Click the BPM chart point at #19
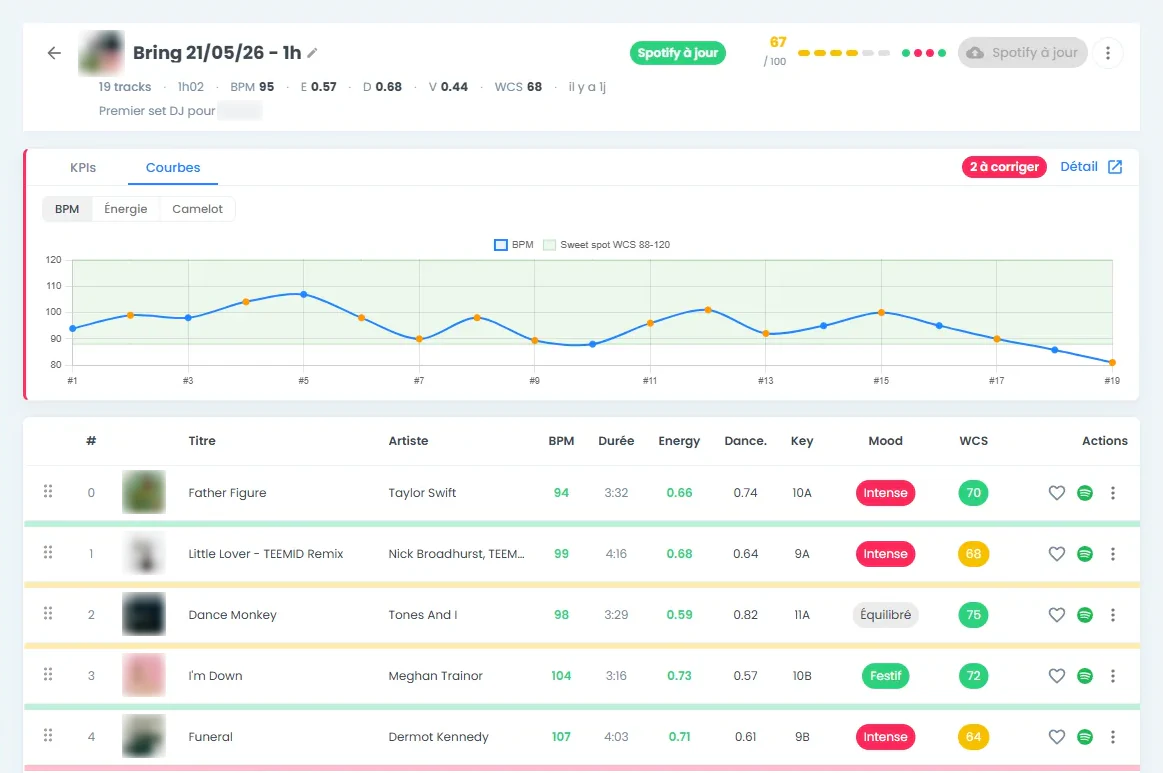 tap(1112, 363)
